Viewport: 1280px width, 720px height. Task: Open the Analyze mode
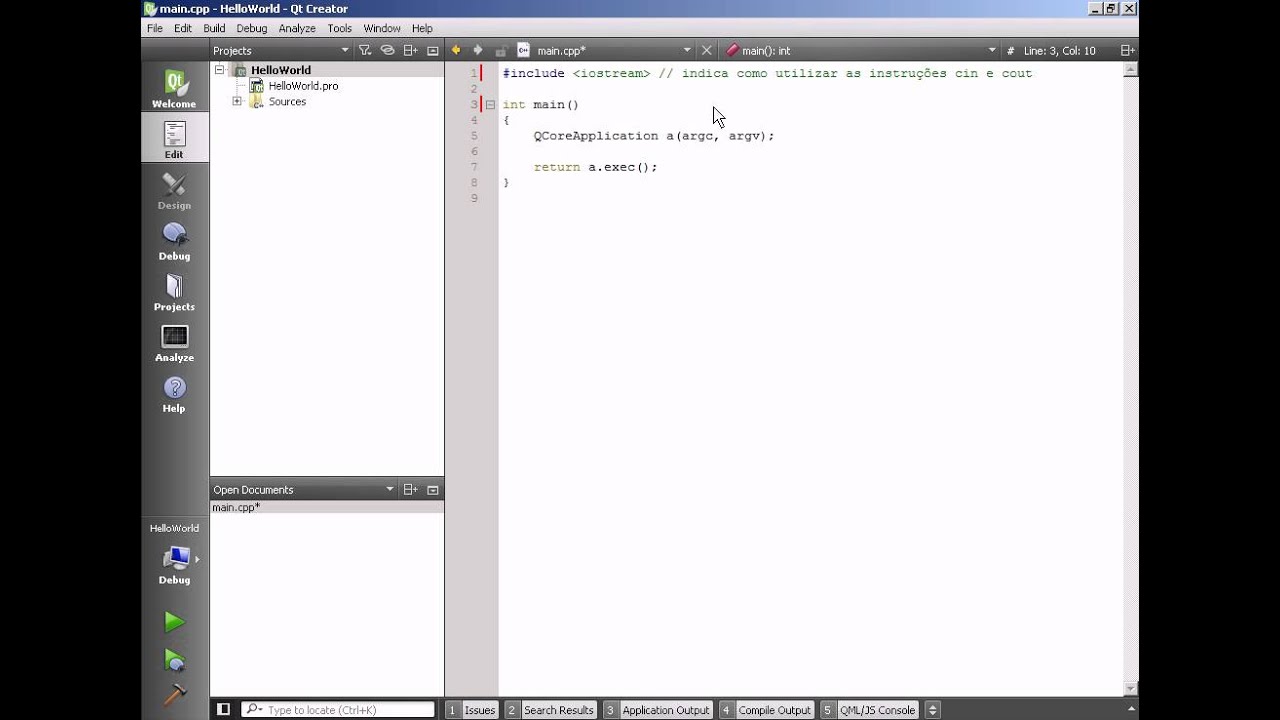(174, 343)
